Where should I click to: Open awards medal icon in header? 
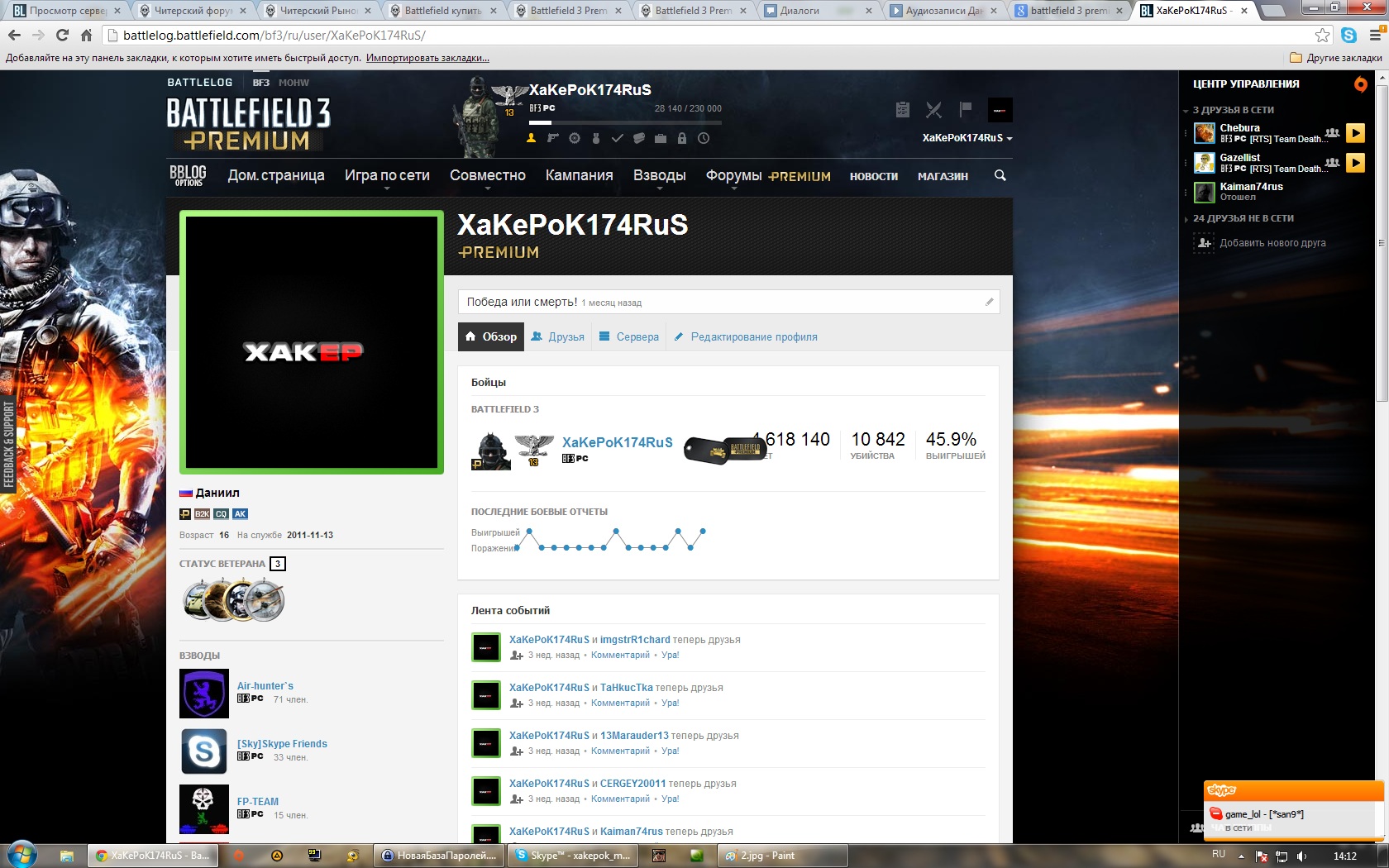click(x=596, y=138)
